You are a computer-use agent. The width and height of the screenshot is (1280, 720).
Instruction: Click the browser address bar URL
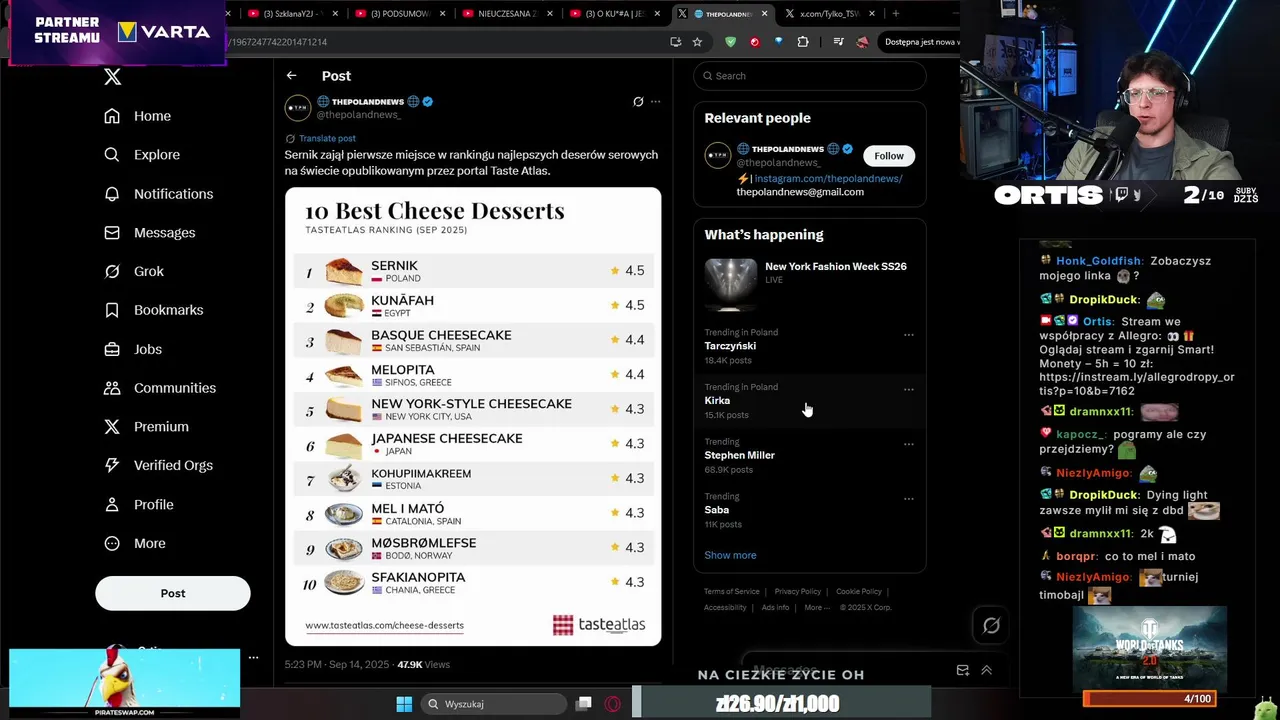pyautogui.click(x=279, y=42)
